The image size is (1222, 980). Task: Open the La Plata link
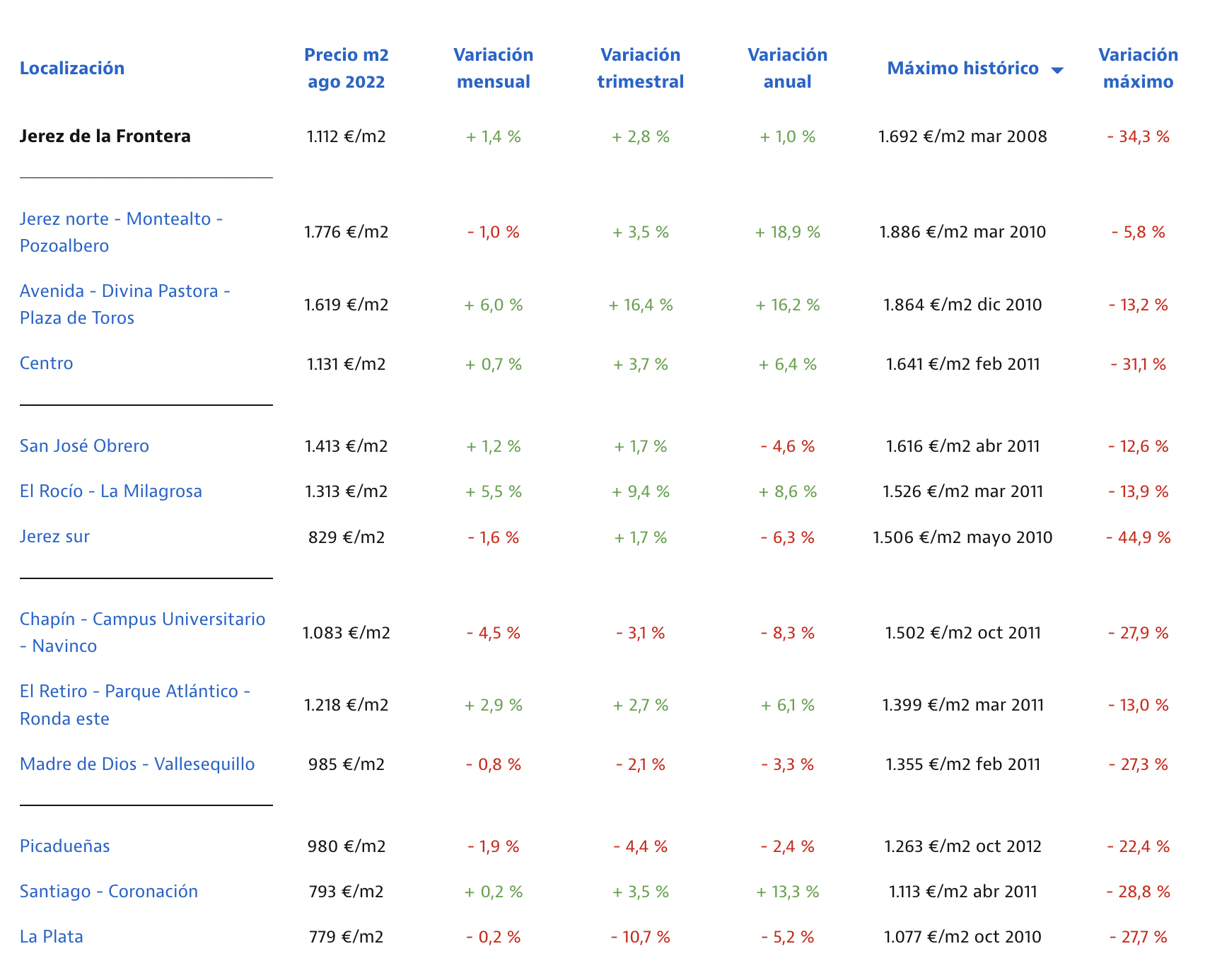(52, 937)
